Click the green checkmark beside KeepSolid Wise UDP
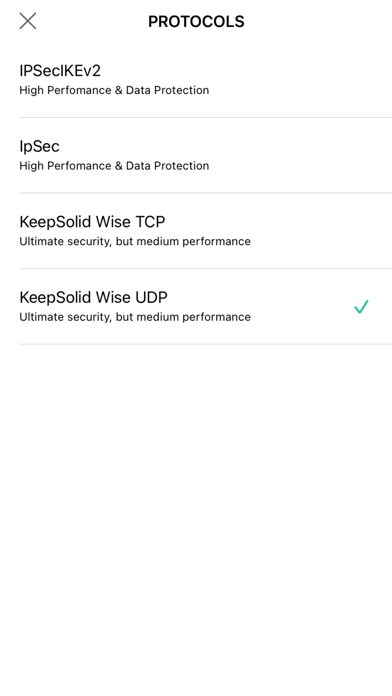 (x=361, y=307)
